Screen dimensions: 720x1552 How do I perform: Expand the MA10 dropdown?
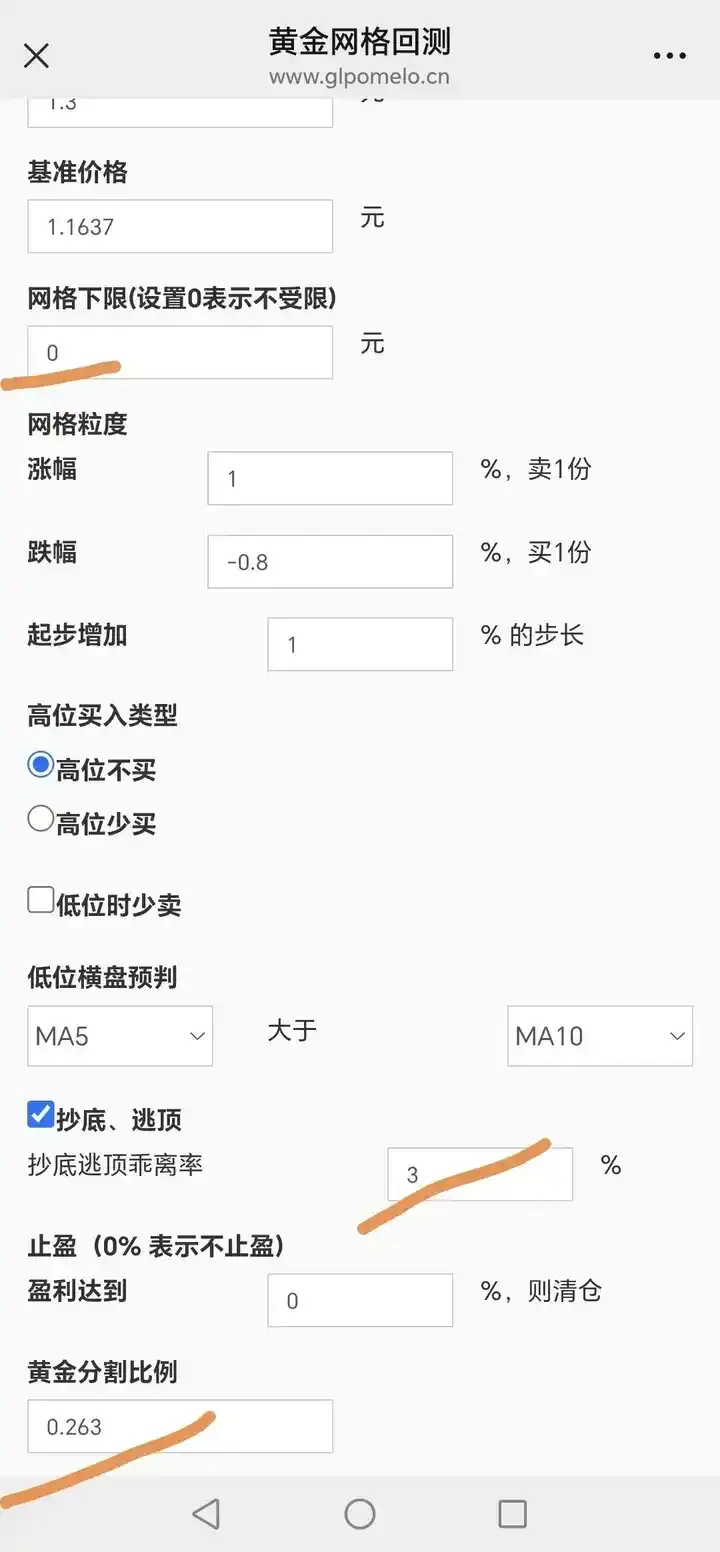click(x=600, y=1036)
